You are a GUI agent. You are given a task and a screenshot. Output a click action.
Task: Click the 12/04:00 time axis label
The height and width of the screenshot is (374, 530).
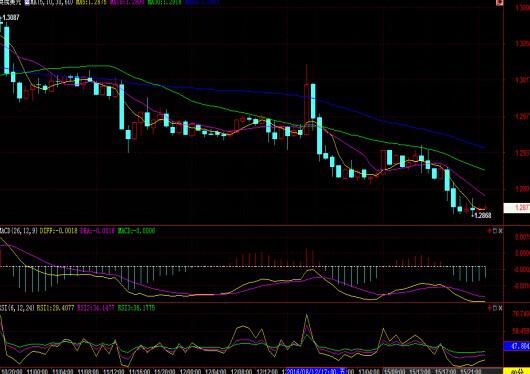tap(216, 371)
